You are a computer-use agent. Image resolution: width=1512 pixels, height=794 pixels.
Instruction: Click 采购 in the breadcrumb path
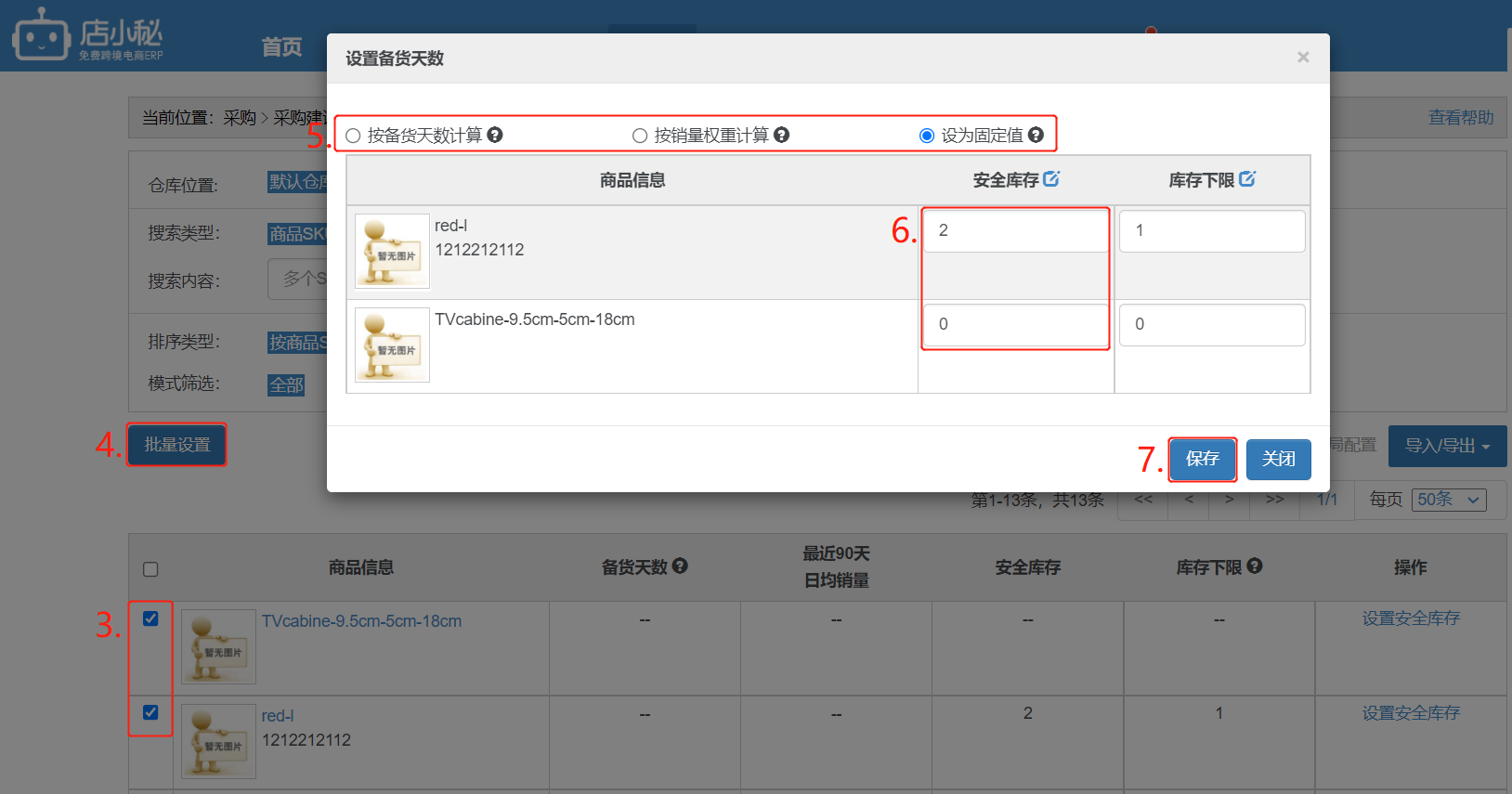click(x=240, y=118)
